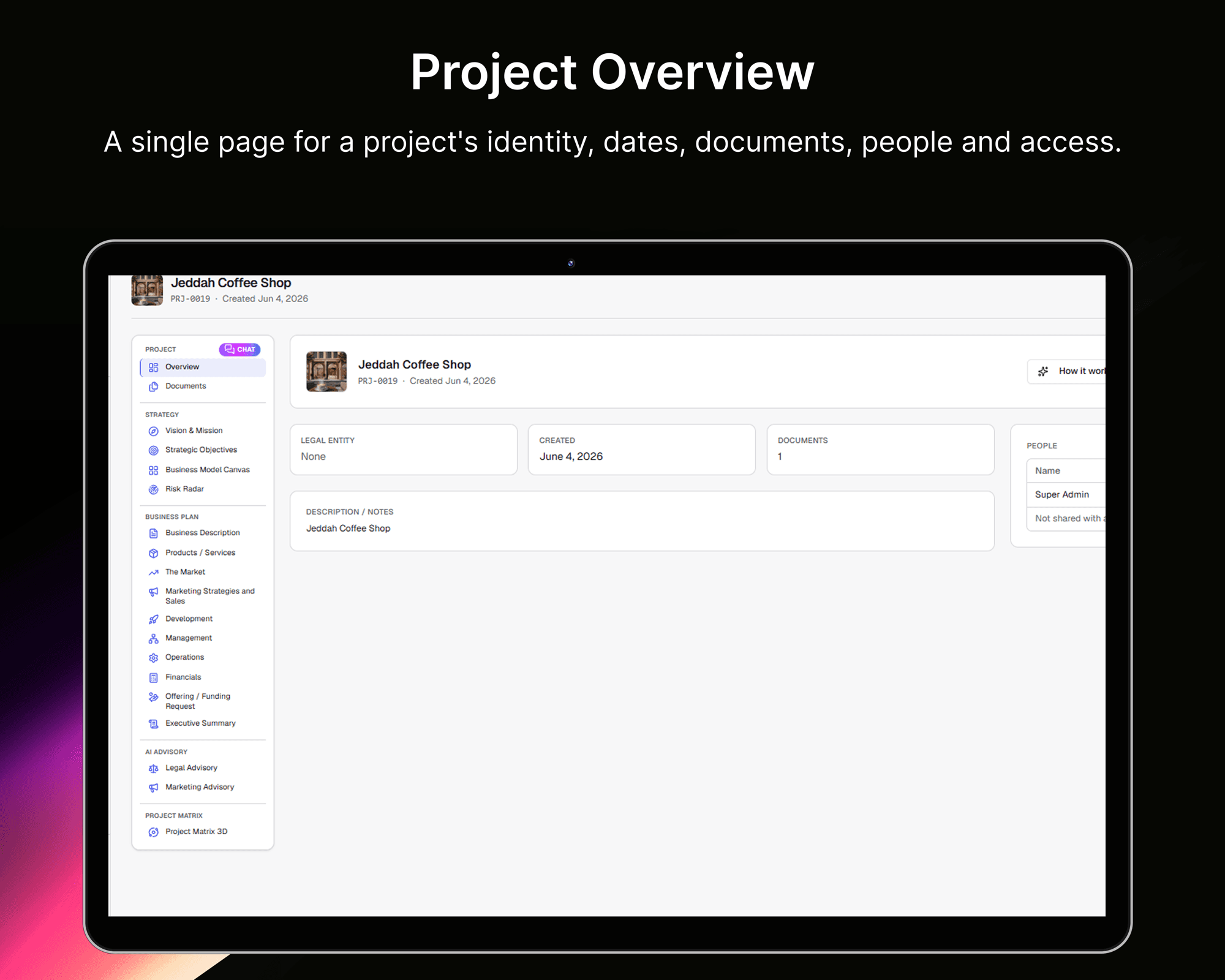This screenshot has height=980, width=1225.
Task: Open Business Model Canvas page
Action: click(203, 470)
